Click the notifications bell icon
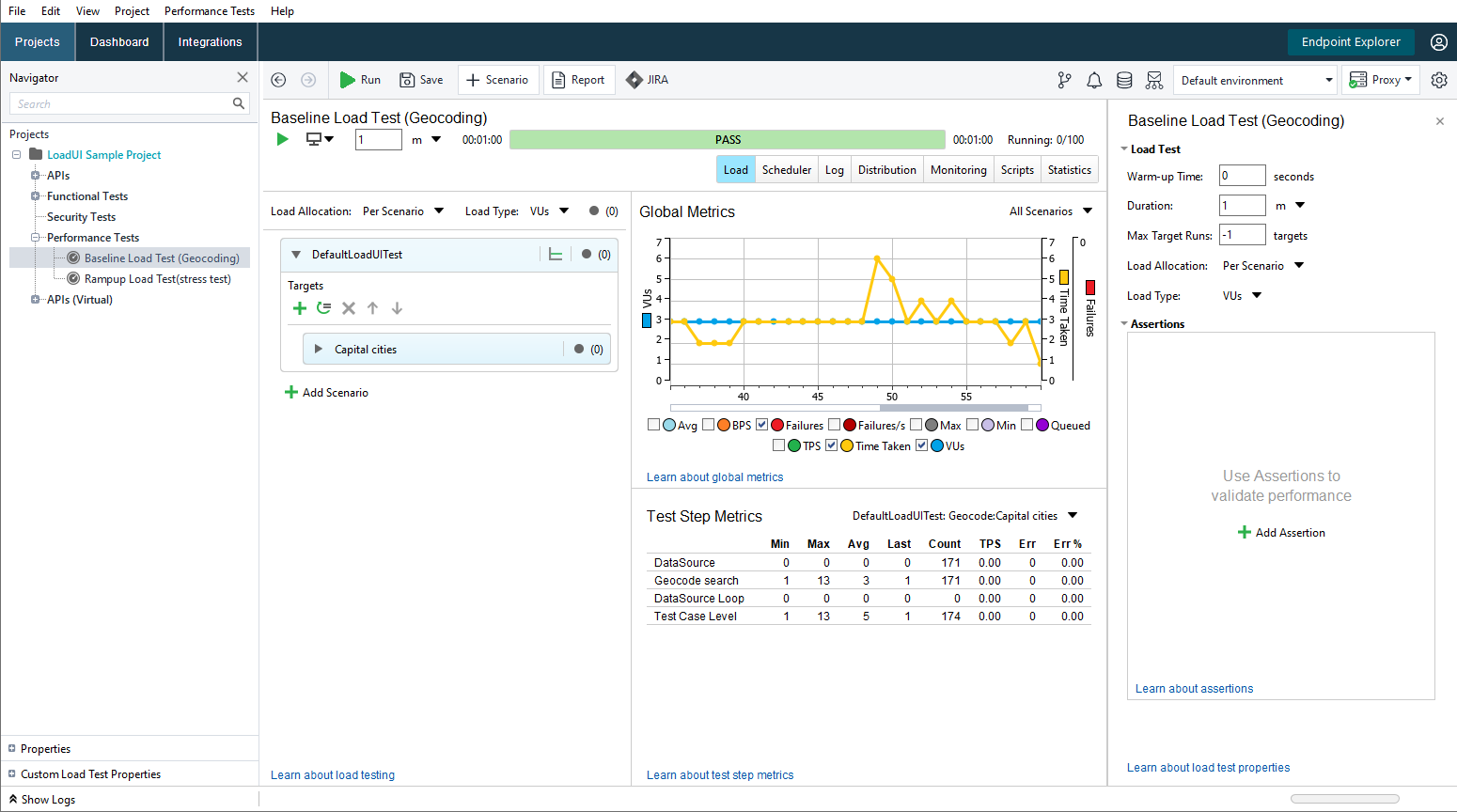The image size is (1457, 812). pos(1093,80)
